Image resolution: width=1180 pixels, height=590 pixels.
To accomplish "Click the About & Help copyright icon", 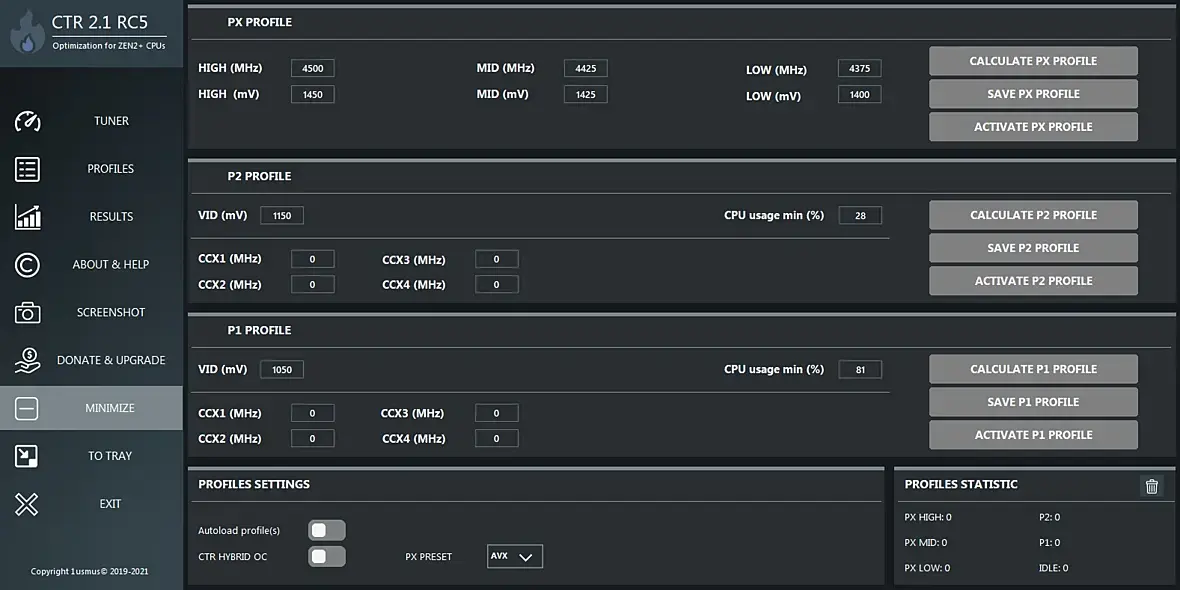I will coord(28,265).
